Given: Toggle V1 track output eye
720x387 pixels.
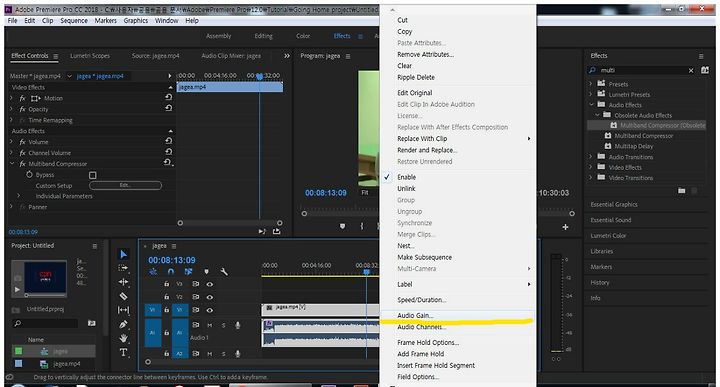Looking at the screenshot, I should (x=209, y=310).
